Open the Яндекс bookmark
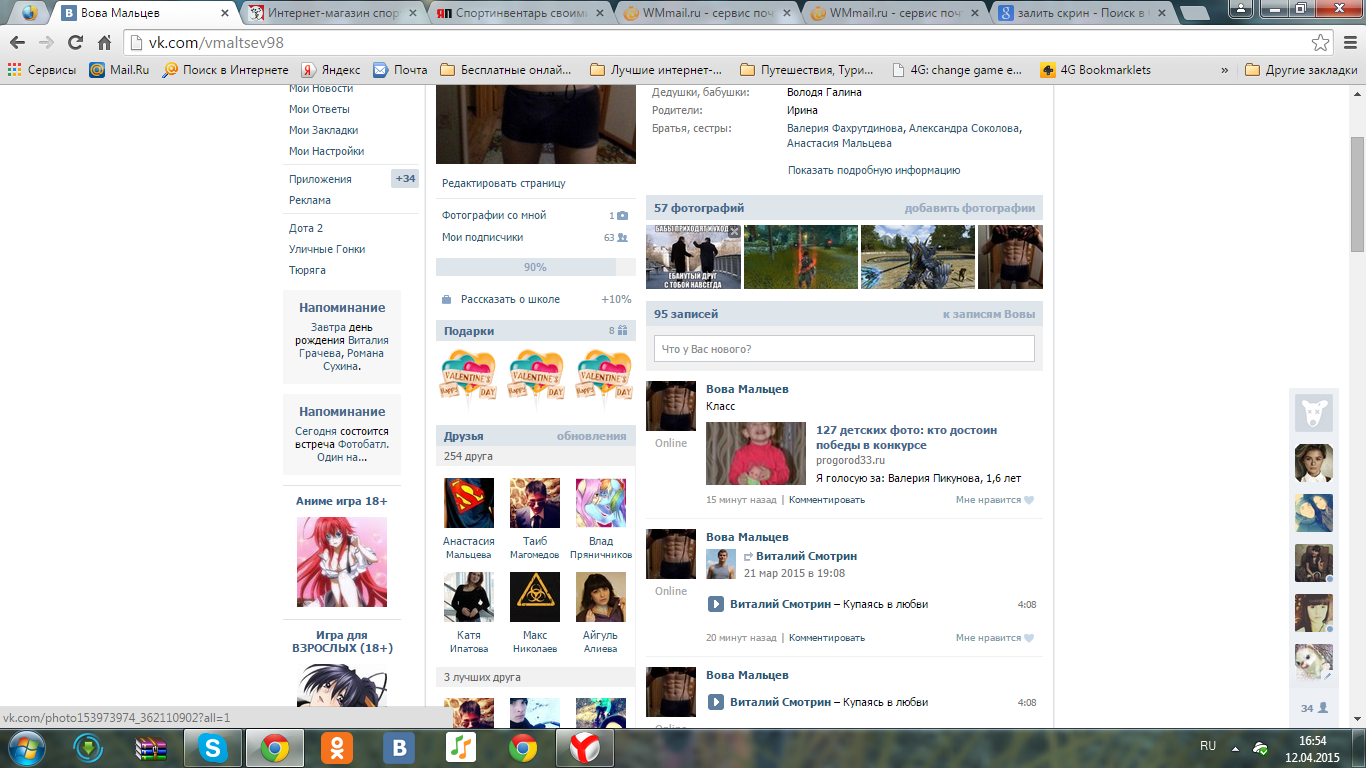1366x768 pixels. 331,70
